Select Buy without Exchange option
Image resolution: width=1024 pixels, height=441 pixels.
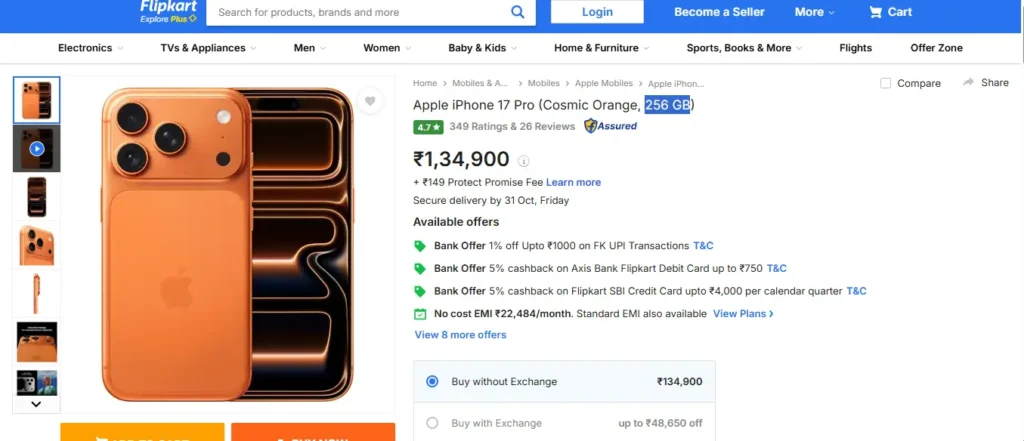(432, 381)
